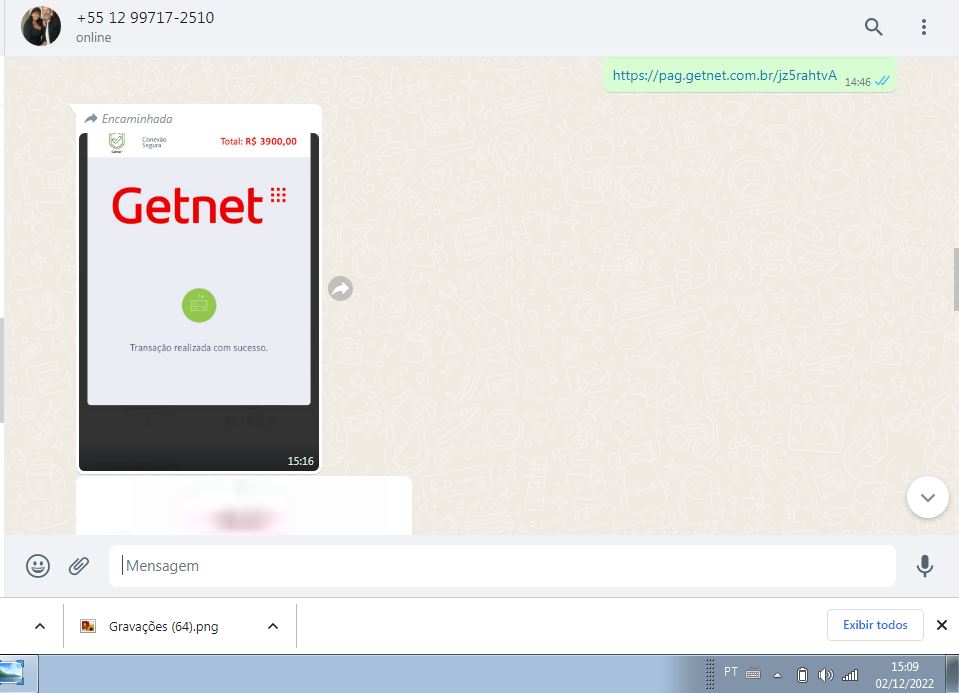Open the emoji picker
The width and height of the screenshot is (959, 693).
[38, 566]
